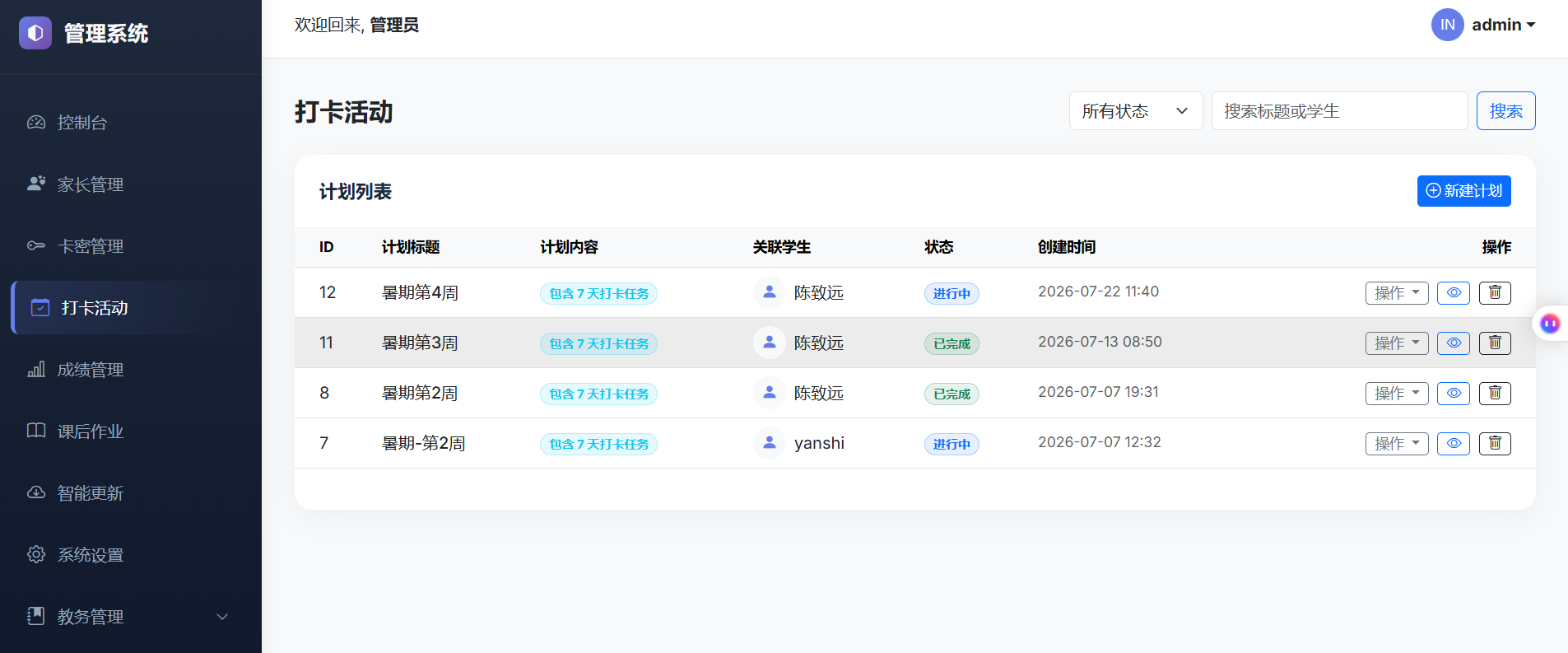
Task: Click the 关联学生 column header
Action: pyautogui.click(x=782, y=247)
